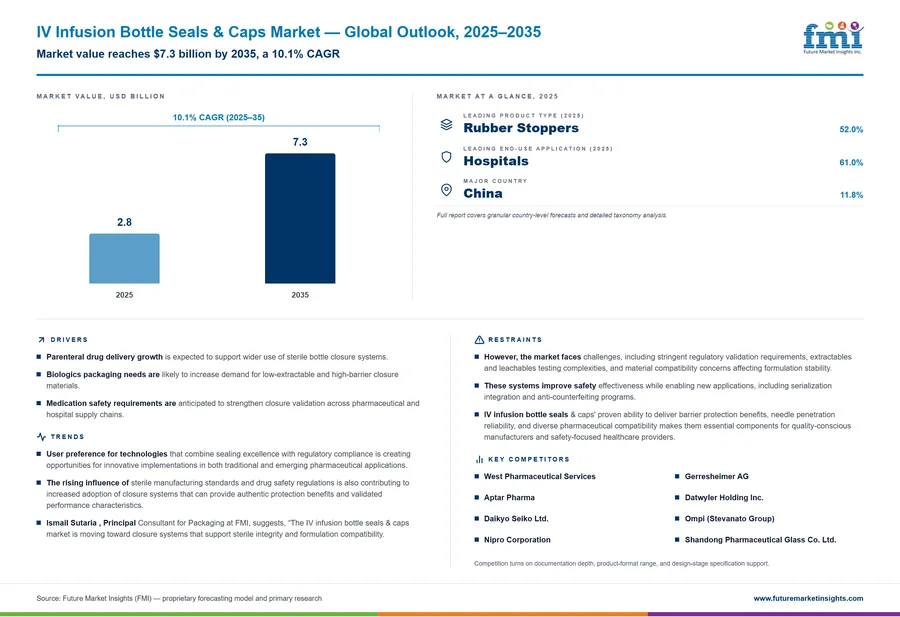900x617 pixels.
Task: Click the FMI logo in the header
Action: 833,38
